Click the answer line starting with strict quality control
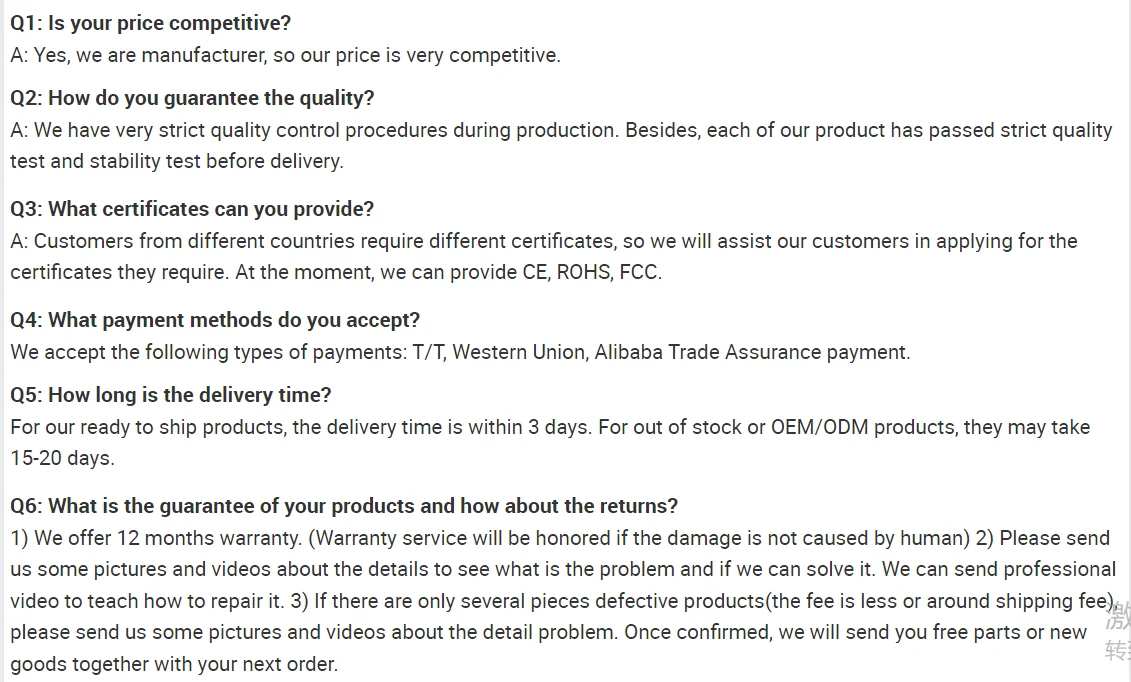Image resolution: width=1131 pixels, height=682 pixels. [x=560, y=130]
